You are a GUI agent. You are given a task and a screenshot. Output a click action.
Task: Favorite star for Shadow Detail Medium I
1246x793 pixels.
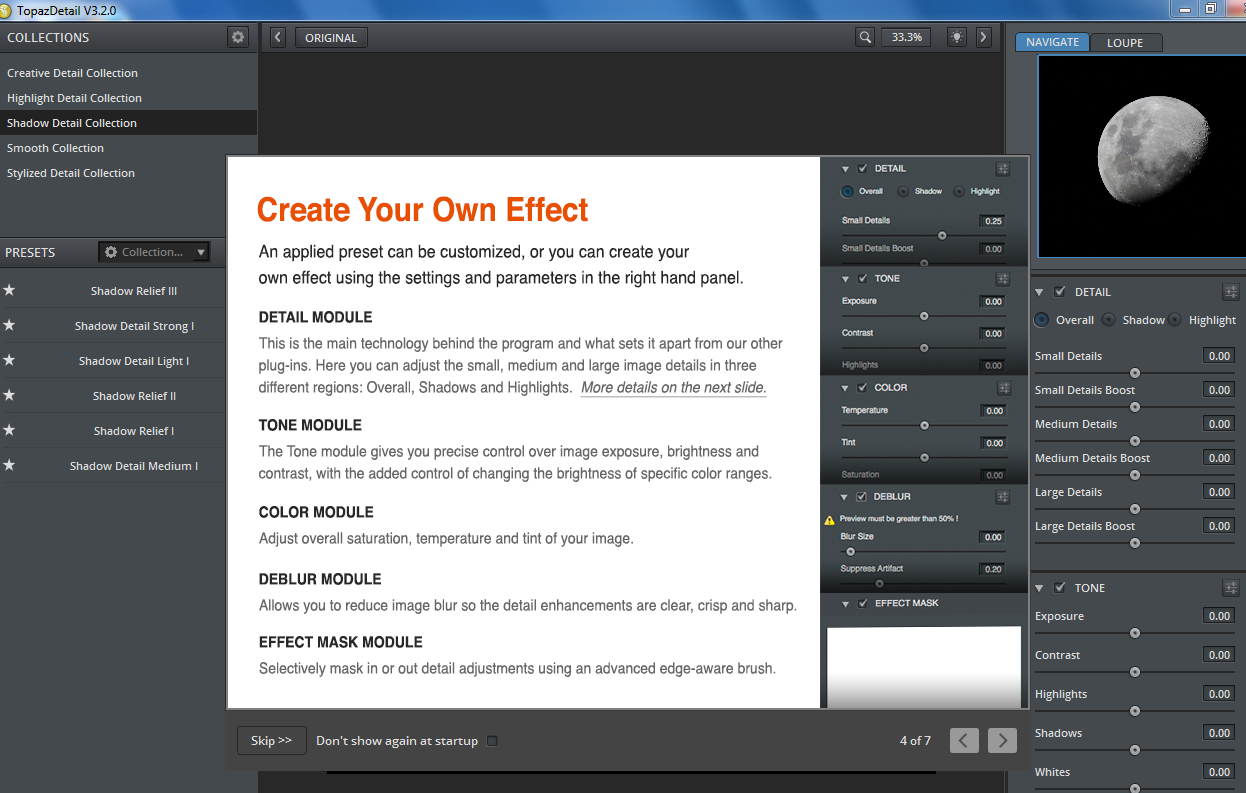(x=9, y=466)
